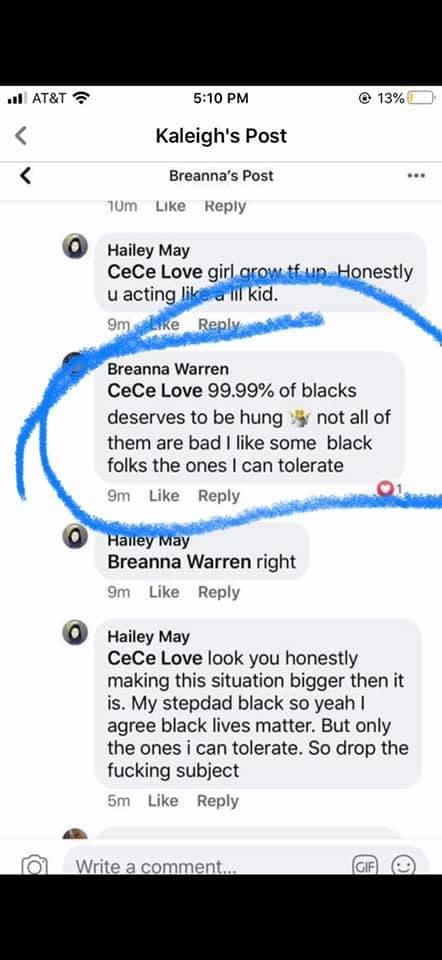
Task: Open the three-dot options menu
Action: pos(416,176)
